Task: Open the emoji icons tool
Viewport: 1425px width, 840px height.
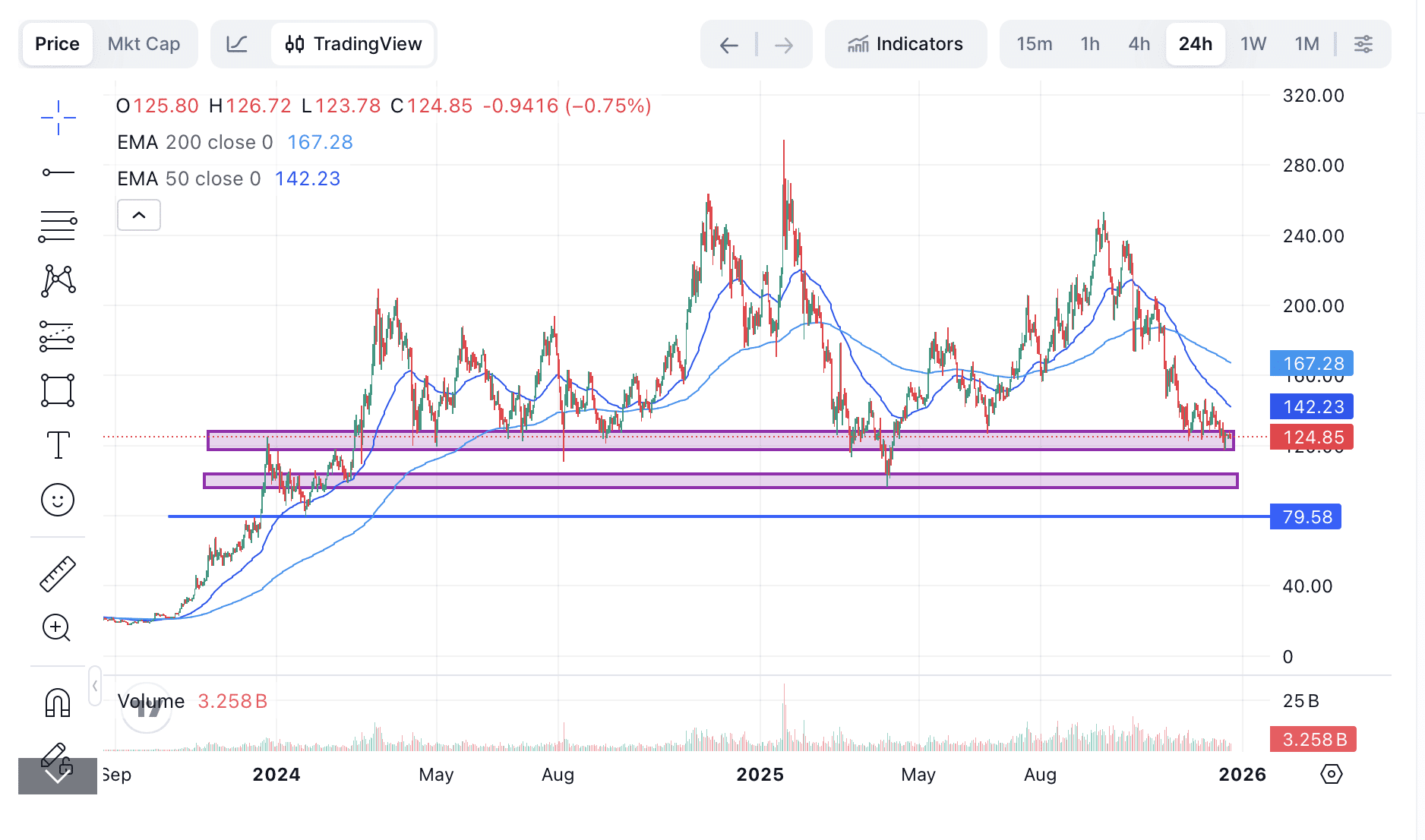Action: pos(58,500)
